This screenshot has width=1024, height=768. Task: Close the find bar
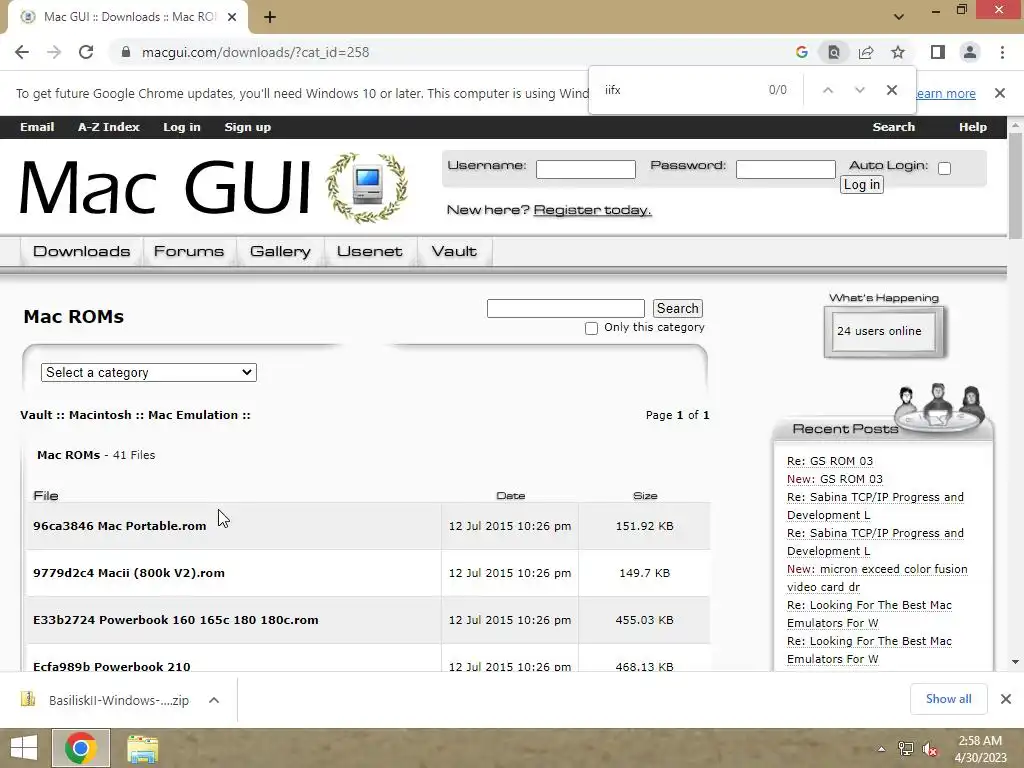pyautogui.click(x=891, y=90)
